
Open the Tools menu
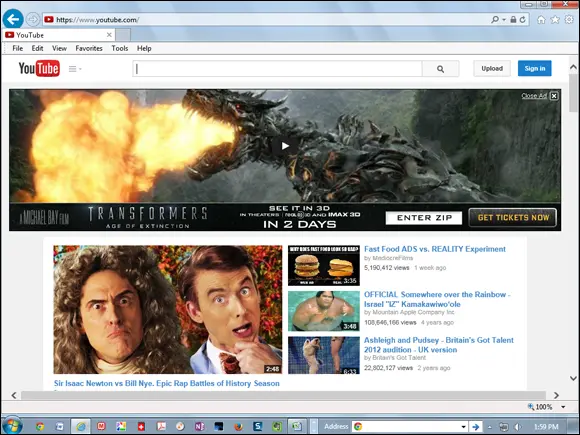[x=119, y=48]
